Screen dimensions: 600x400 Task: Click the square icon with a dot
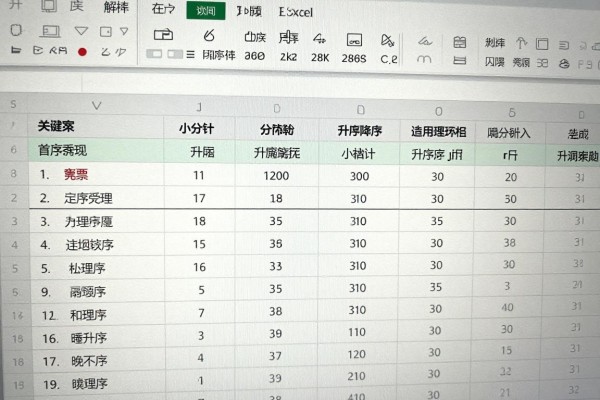pos(106,32)
